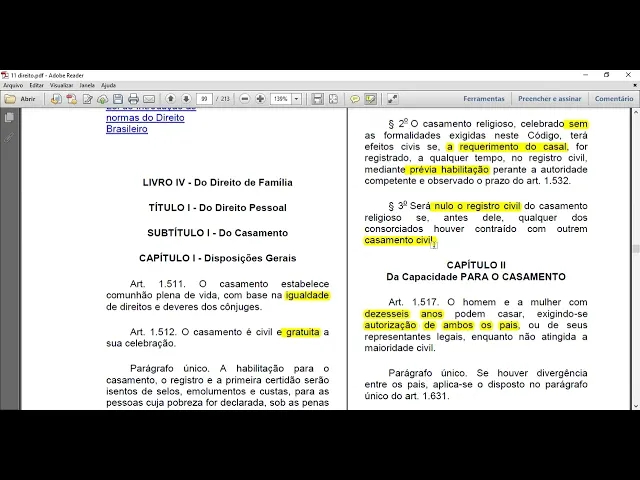Click the small note marker after 'casamento civil'

(x=434, y=245)
